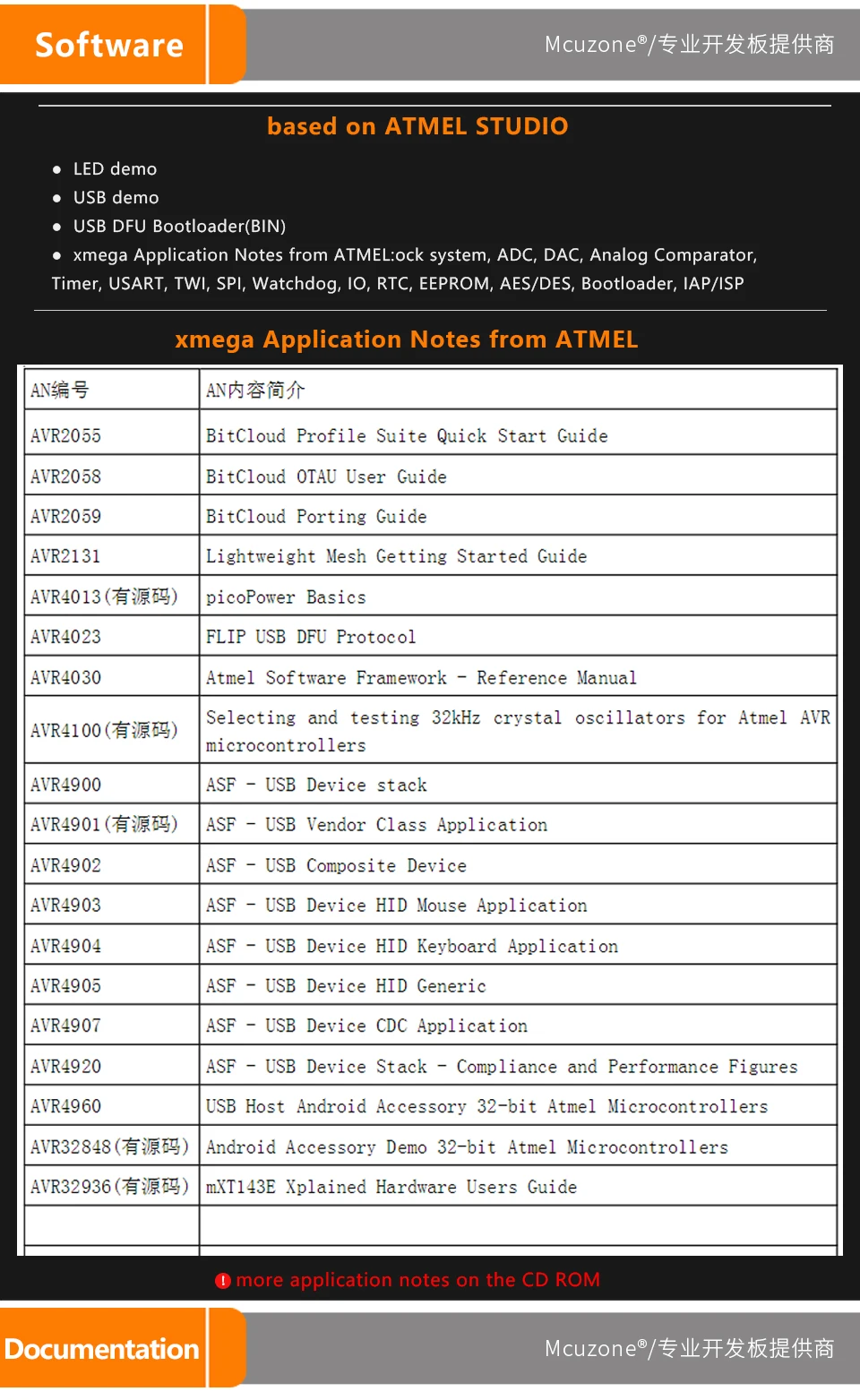Image resolution: width=860 pixels, height=1400 pixels.
Task: Click the AVR2131 cell
Action: tap(112, 555)
